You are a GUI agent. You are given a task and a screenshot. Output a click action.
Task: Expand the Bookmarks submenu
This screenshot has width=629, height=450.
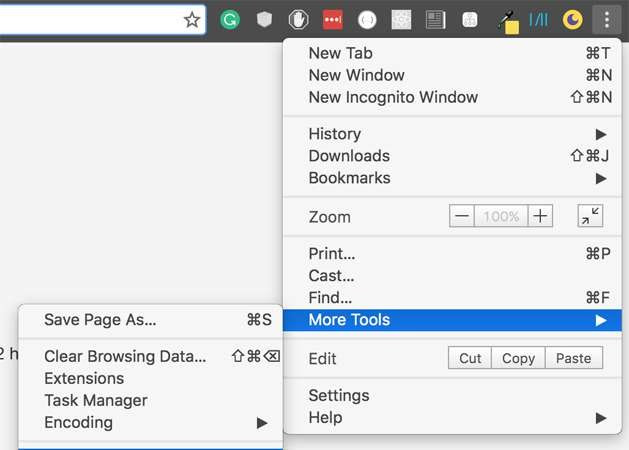(452, 178)
